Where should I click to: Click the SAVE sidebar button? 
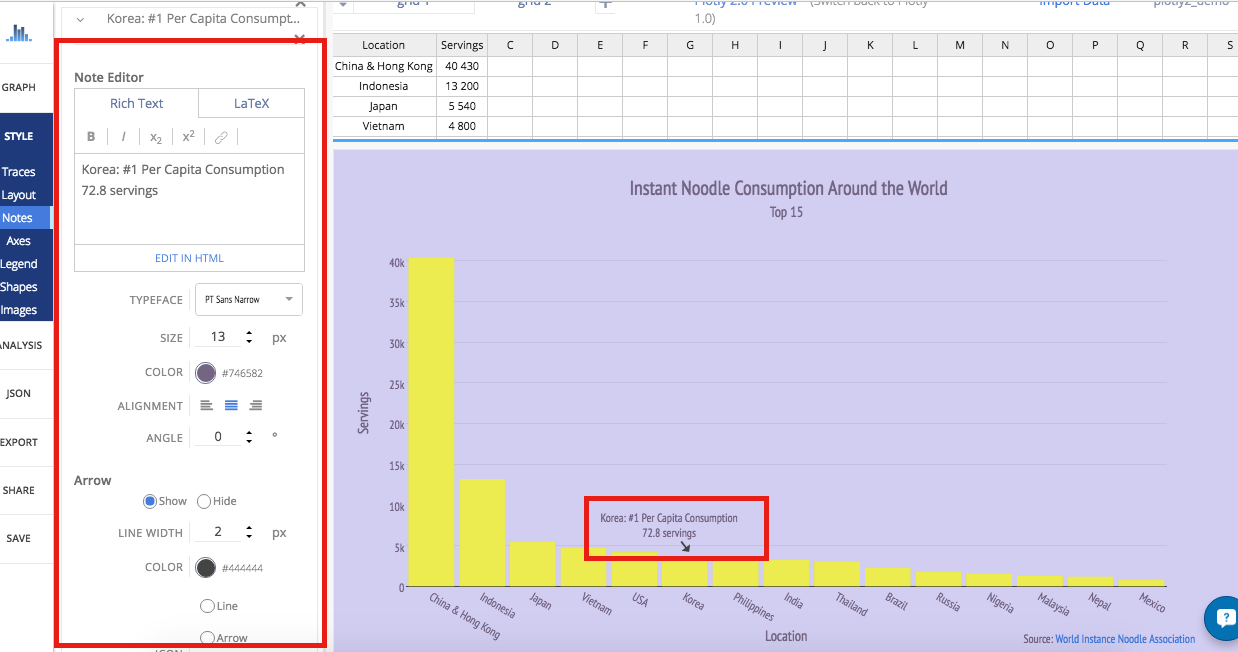[x=19, y=538]
